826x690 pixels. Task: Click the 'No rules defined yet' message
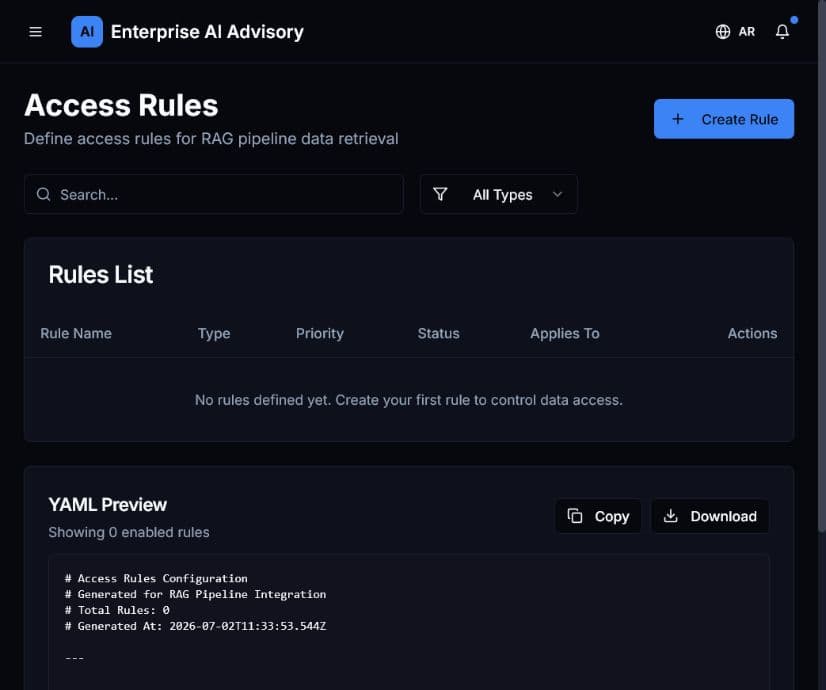(x=409, y=400)
